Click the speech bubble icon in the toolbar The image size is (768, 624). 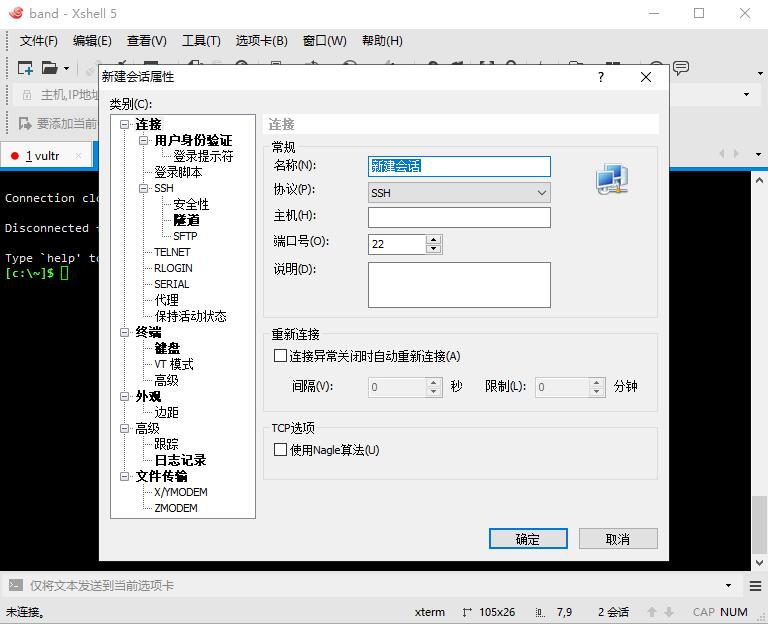pyautogui.click(x=681, y=68)
